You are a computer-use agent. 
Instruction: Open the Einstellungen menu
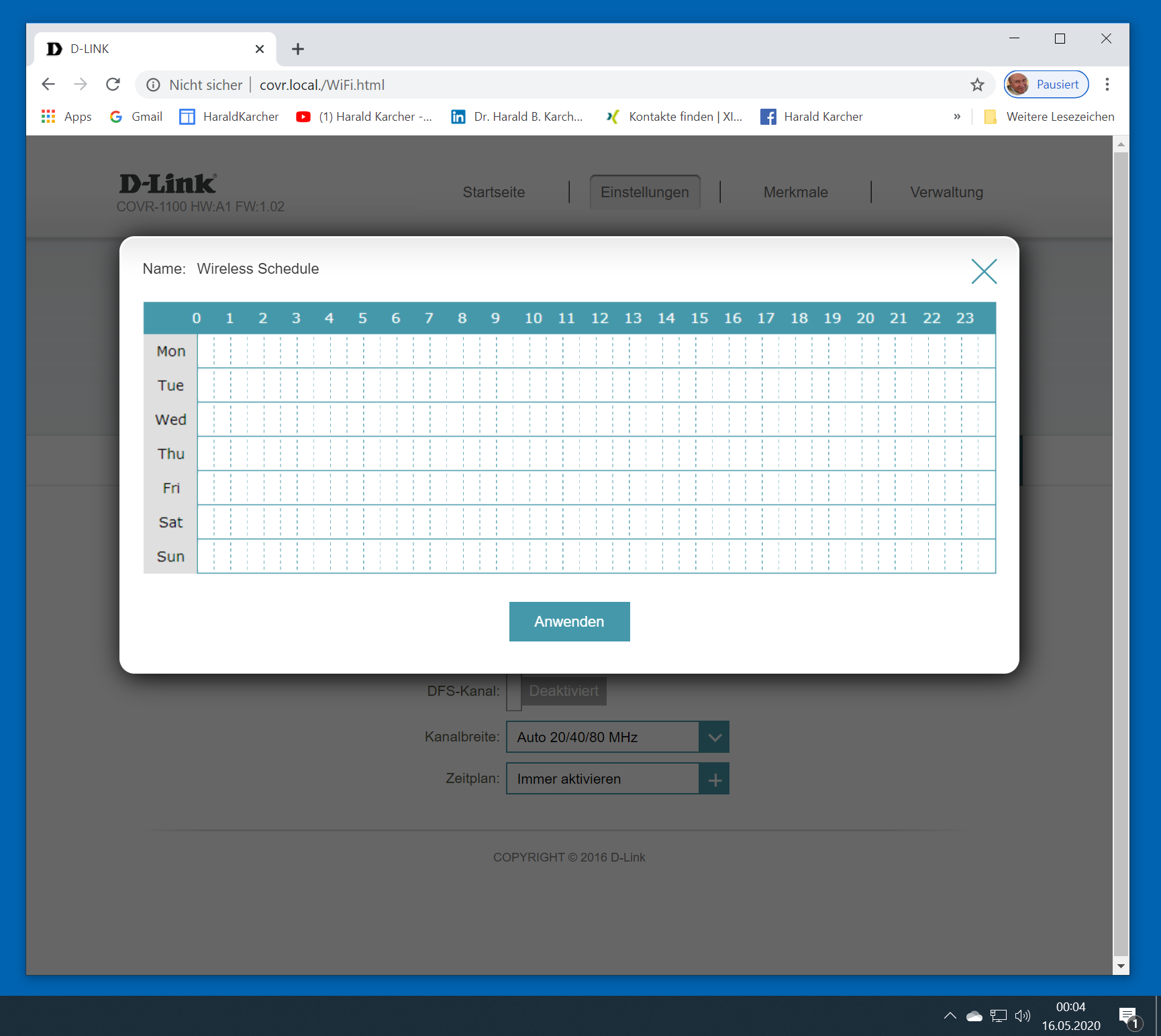tap(645, 192)
